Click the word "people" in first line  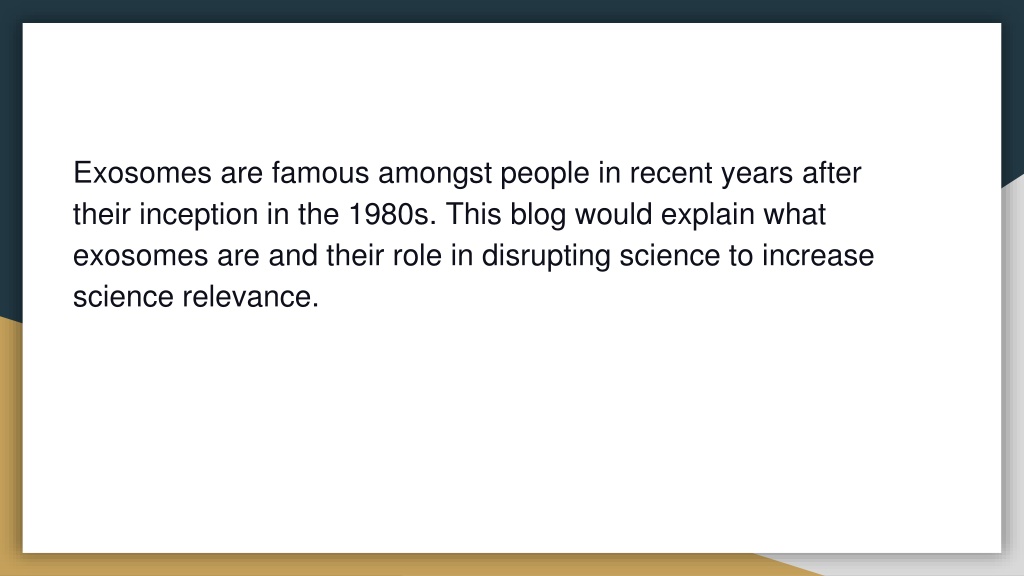[x=545, y=175]
